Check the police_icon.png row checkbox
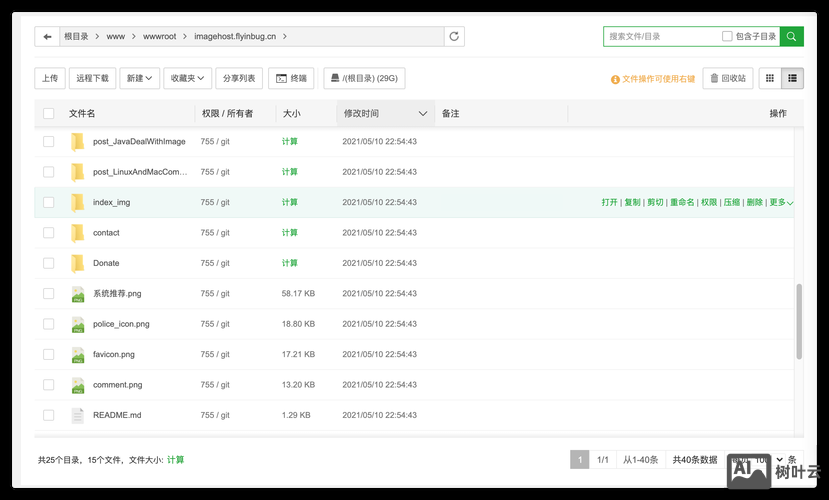Image resolution: width=829 pixels, height=500 pixels. point(49,324)
